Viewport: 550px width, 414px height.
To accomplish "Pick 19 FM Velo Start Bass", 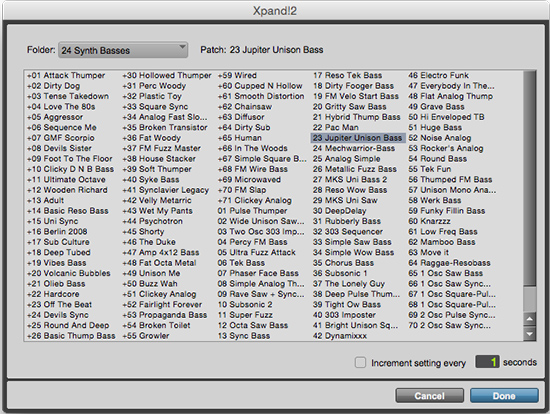I will [x=356, y=96].
